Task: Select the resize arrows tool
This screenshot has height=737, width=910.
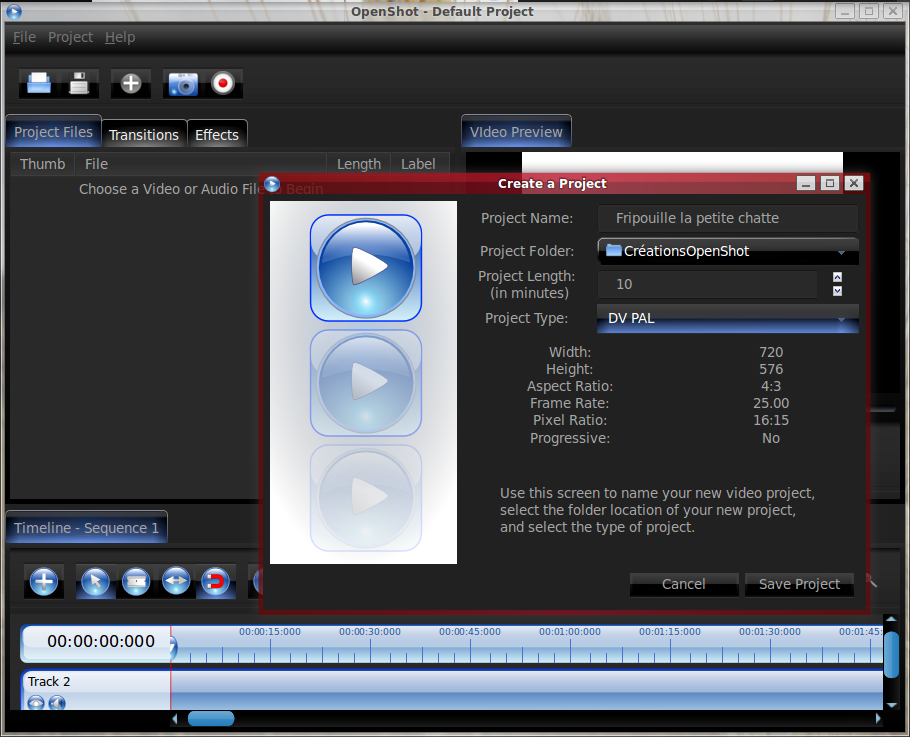Action: pyautogui.click(x=176, y=581)
